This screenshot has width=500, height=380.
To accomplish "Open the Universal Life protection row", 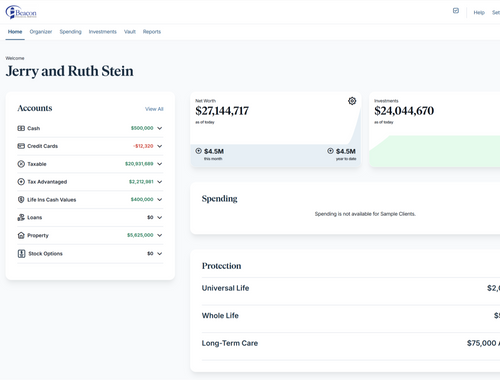I will [x=351, y=288].
